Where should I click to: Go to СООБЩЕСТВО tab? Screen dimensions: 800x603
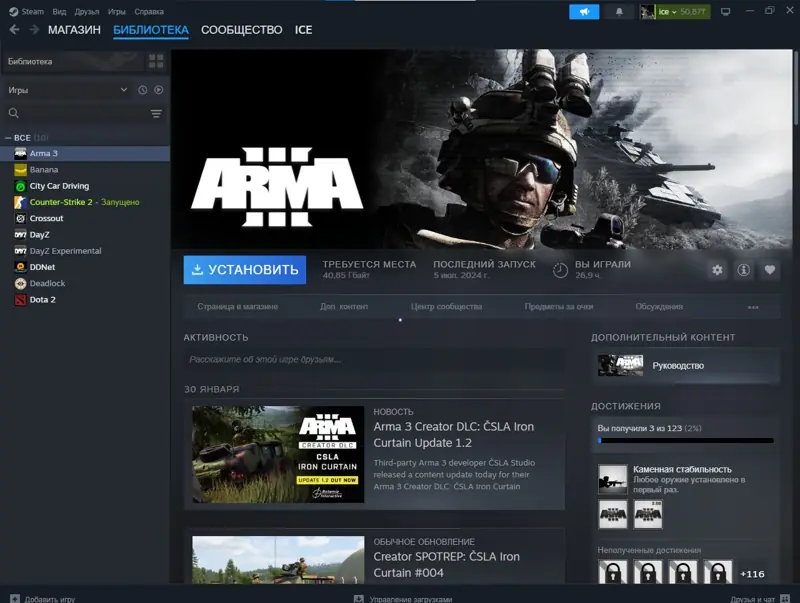point(241,30)
